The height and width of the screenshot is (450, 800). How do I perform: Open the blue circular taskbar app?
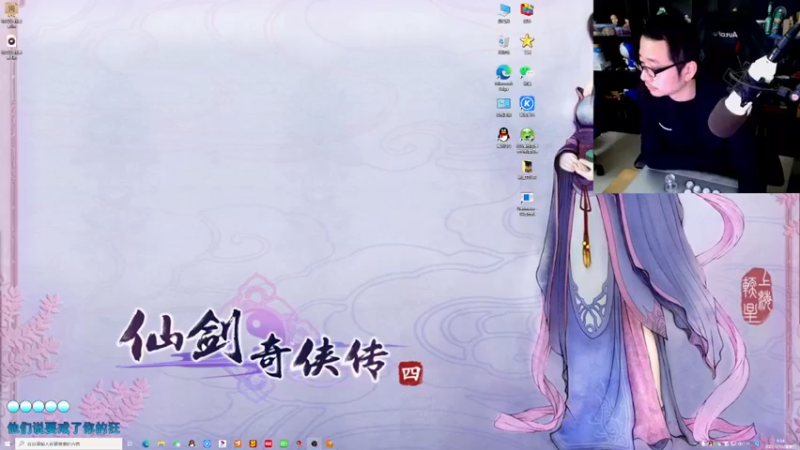click(207, 444)
